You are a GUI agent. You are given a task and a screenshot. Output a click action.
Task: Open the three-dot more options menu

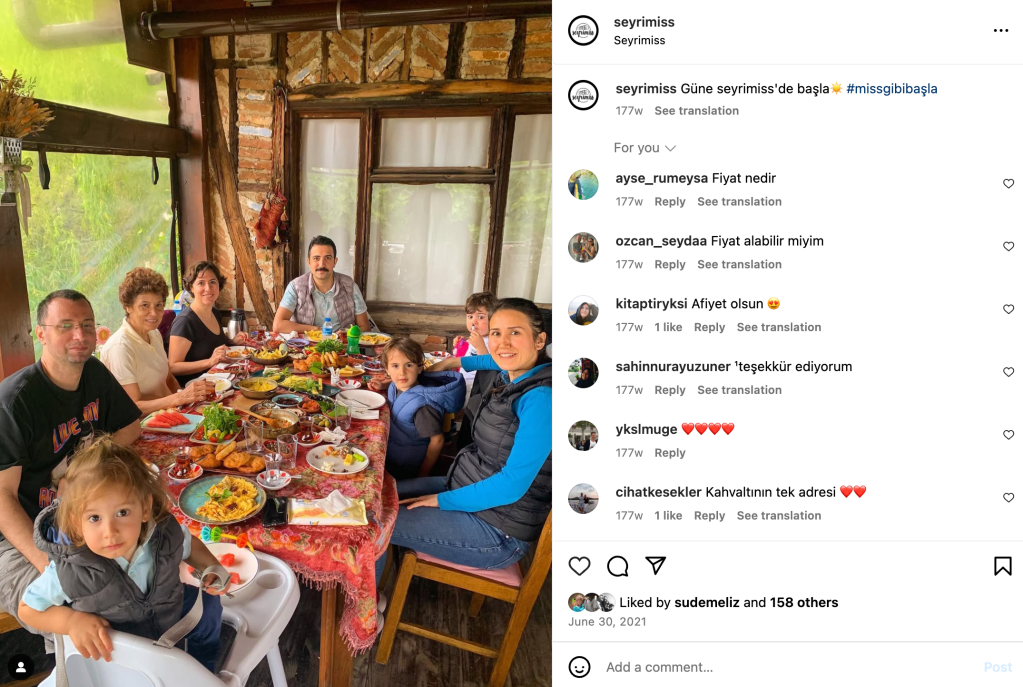pyautogui.click(x=1001, y=31)
